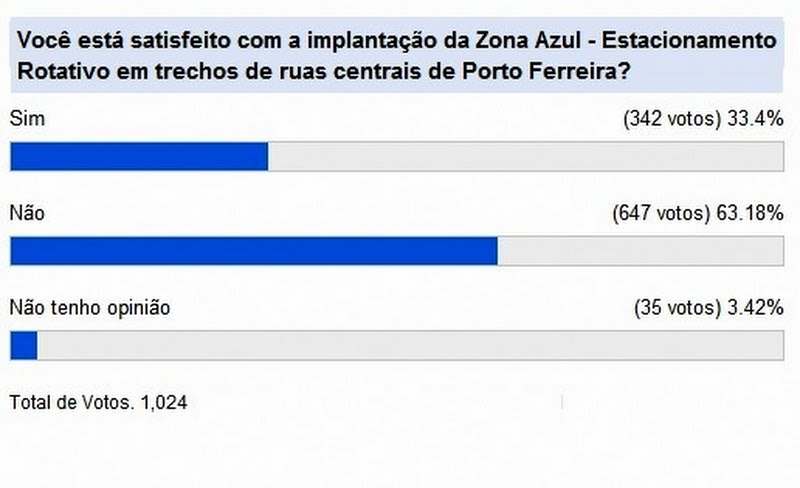Click the "(35 votos)" vote count
The image size is (800, 488).
pyautogui.click(x=677, y=308)
